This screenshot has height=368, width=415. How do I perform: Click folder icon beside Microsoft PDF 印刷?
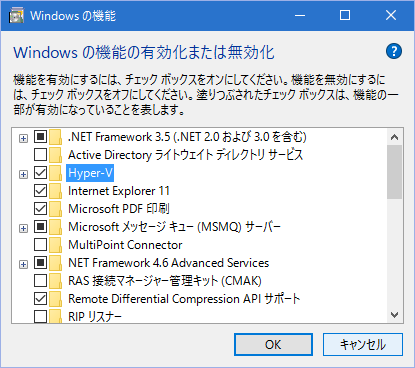(x=55, y=209)
